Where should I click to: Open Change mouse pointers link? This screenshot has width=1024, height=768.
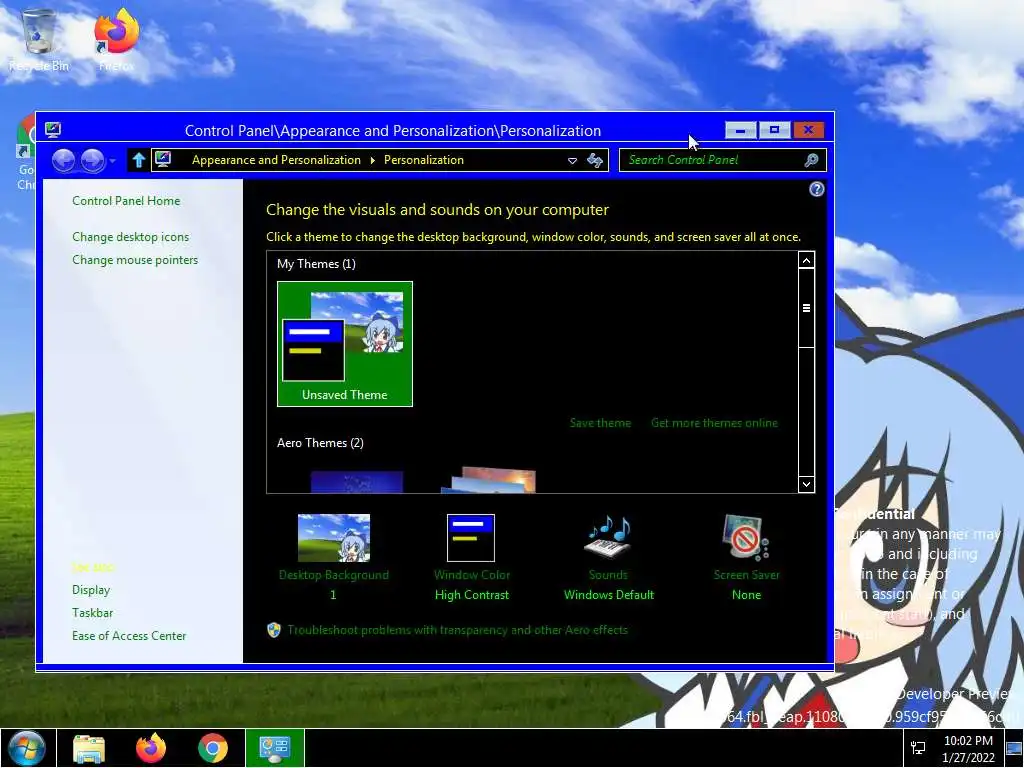tap(135, 260)
